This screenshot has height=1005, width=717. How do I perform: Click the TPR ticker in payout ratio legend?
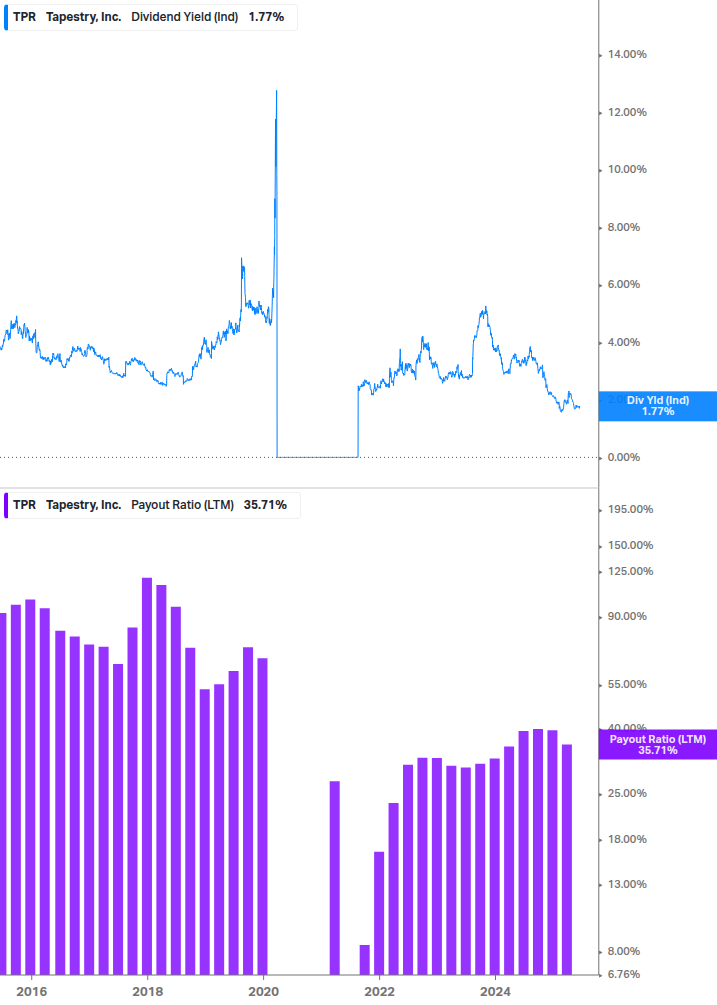coord(24,505)
